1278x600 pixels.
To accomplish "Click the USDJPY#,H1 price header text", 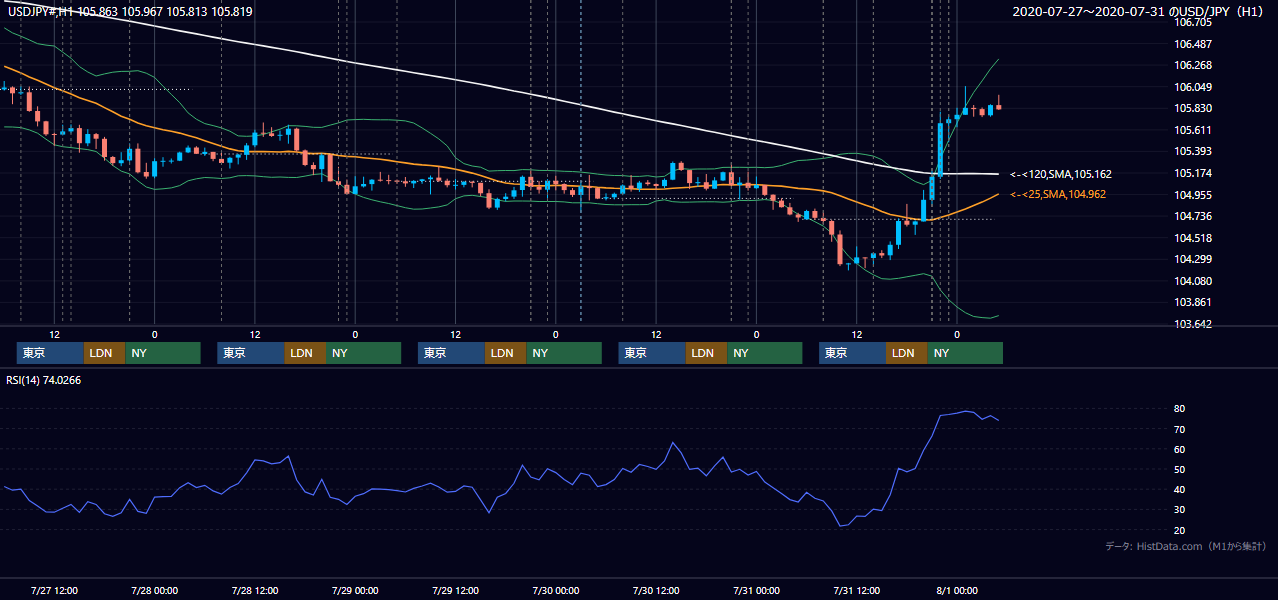I will click(130, 12).
